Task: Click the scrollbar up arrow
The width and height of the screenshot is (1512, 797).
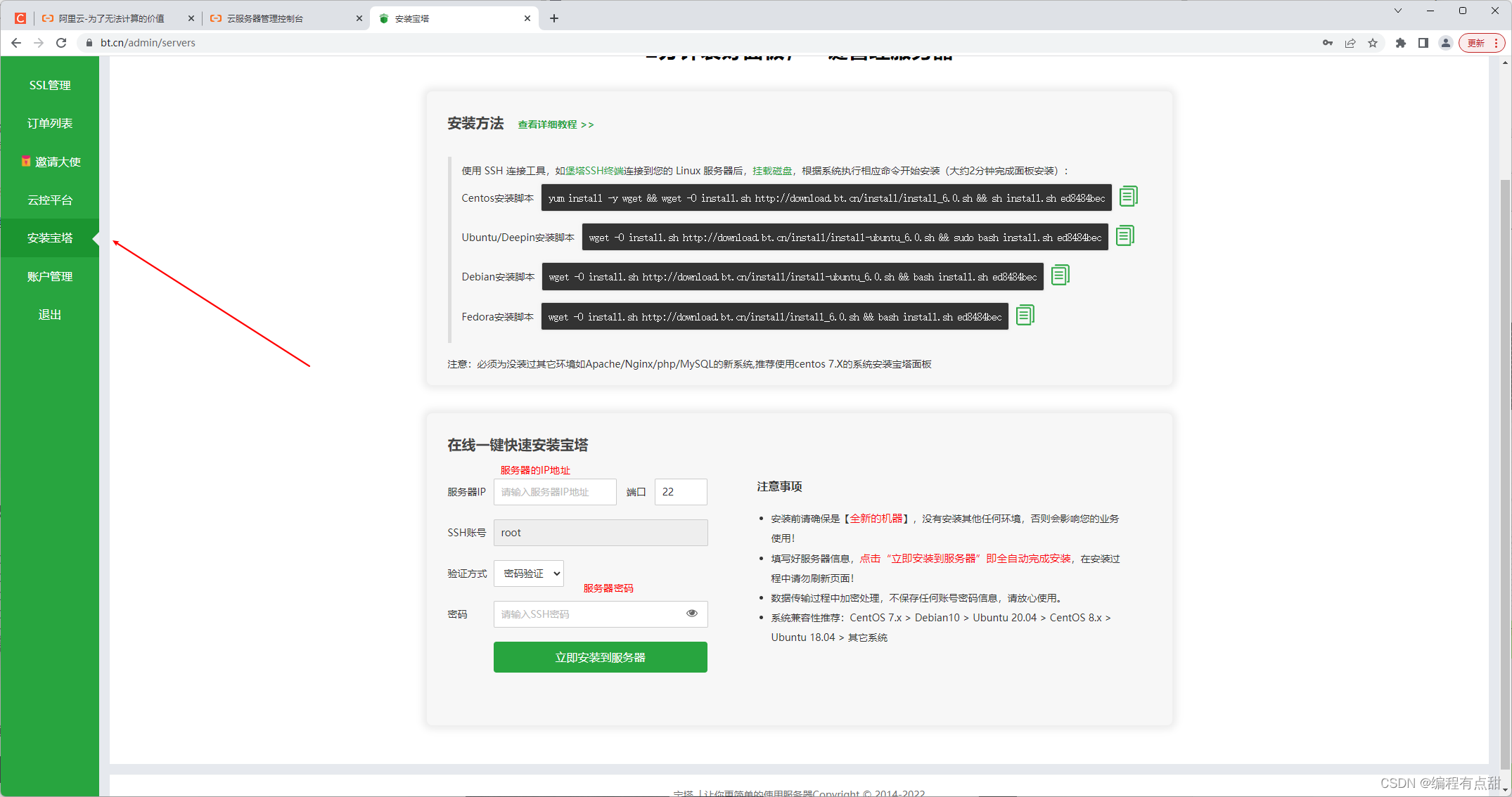Action: 1505,63
